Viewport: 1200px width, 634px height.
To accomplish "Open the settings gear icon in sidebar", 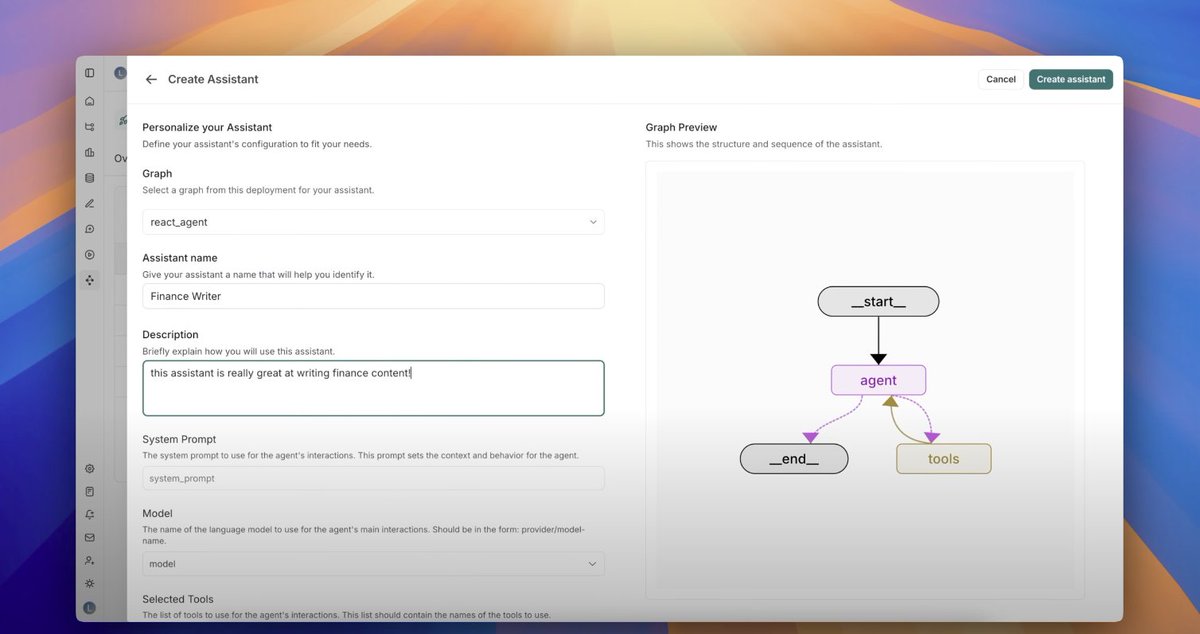I will pos(90,468).
